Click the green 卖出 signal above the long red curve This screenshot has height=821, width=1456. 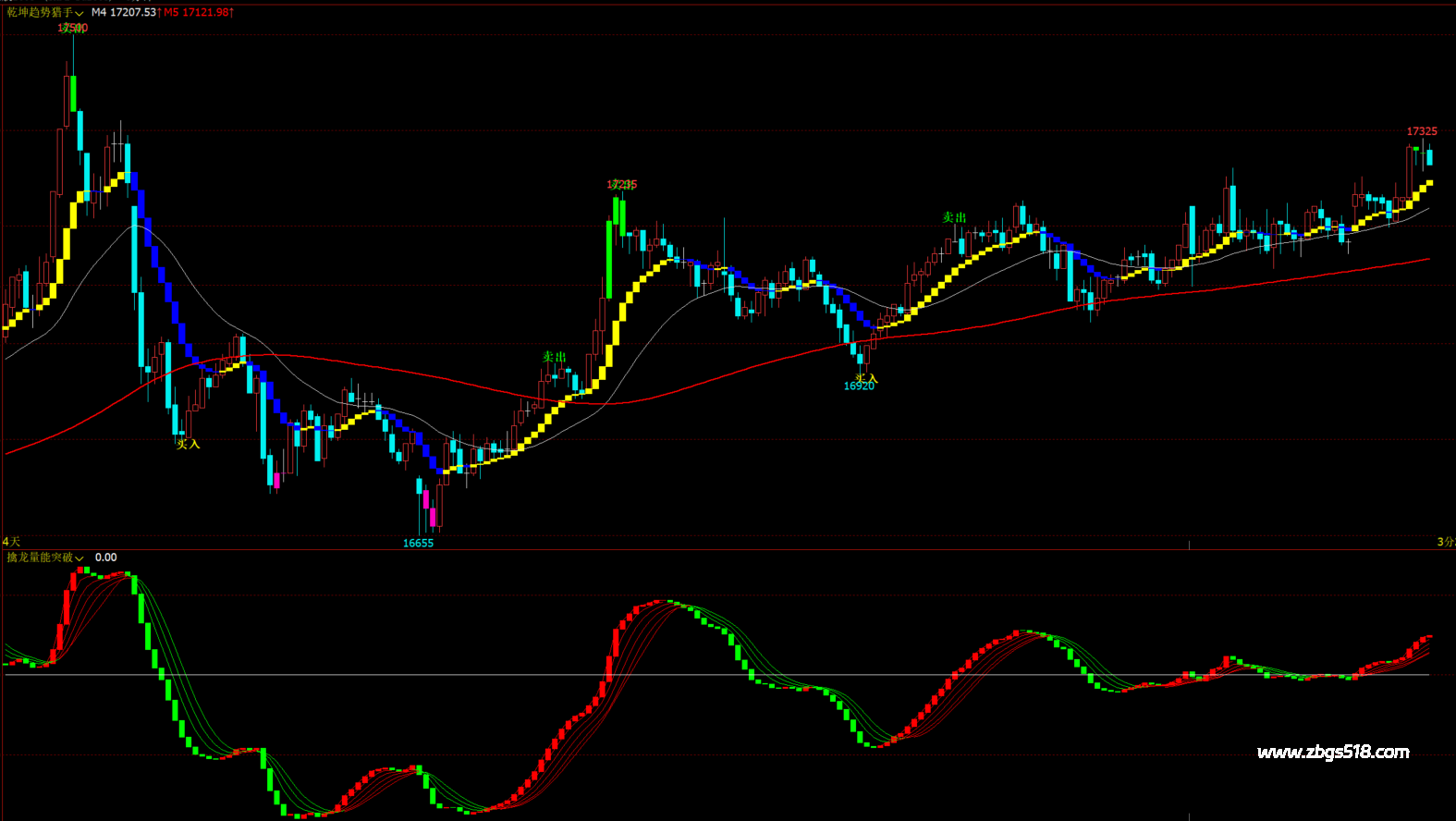click(555, 357)
